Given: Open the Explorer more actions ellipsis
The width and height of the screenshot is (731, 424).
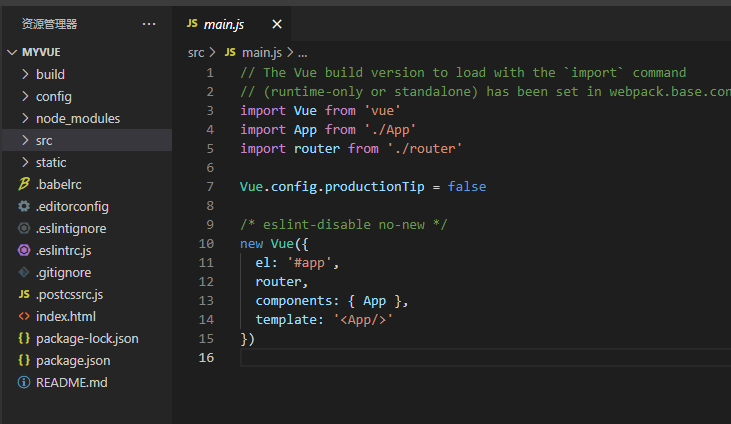Looking at the screenshot, I should click(149, 24).
